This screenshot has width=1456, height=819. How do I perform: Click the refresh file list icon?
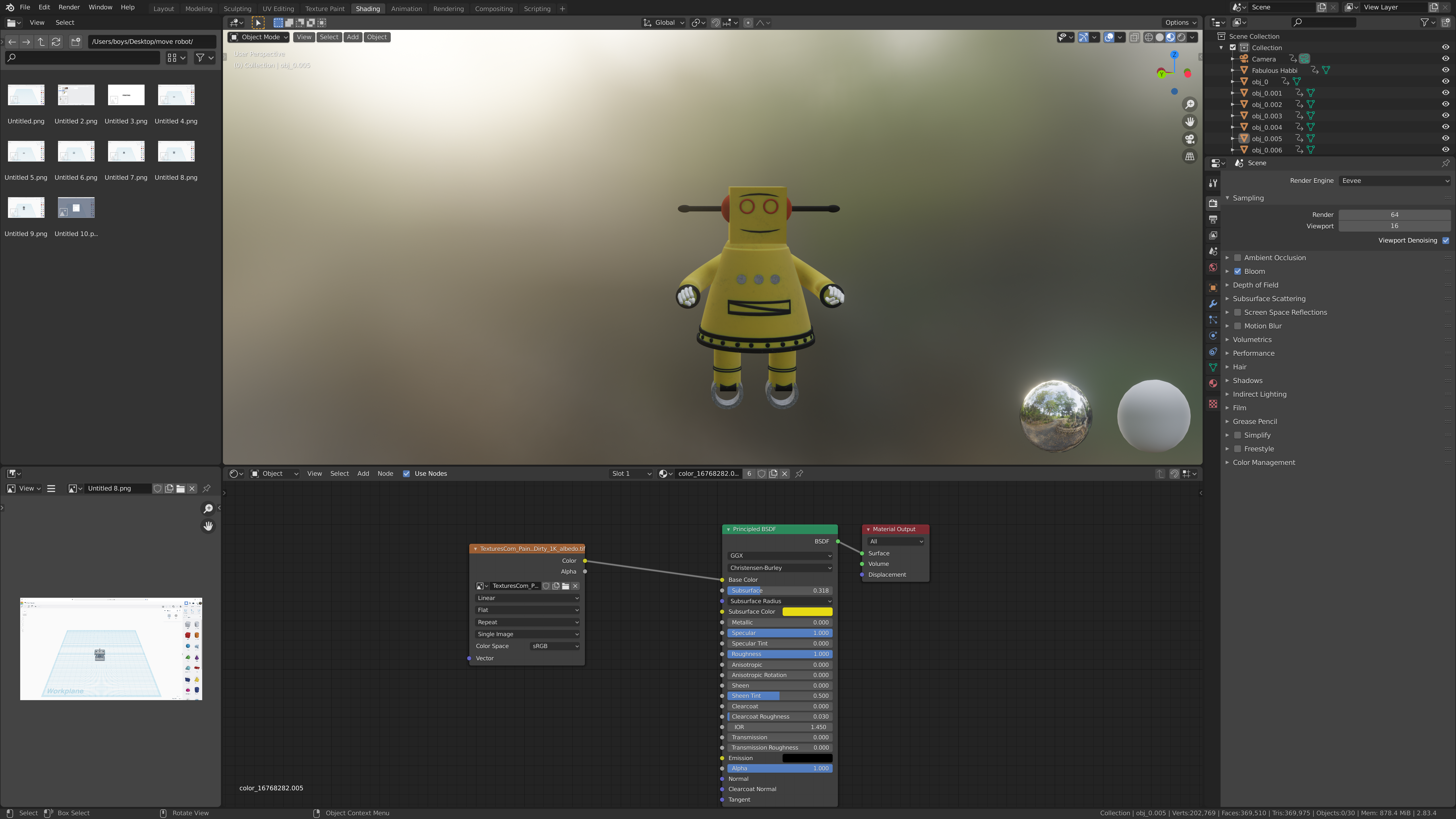(56, 41)
